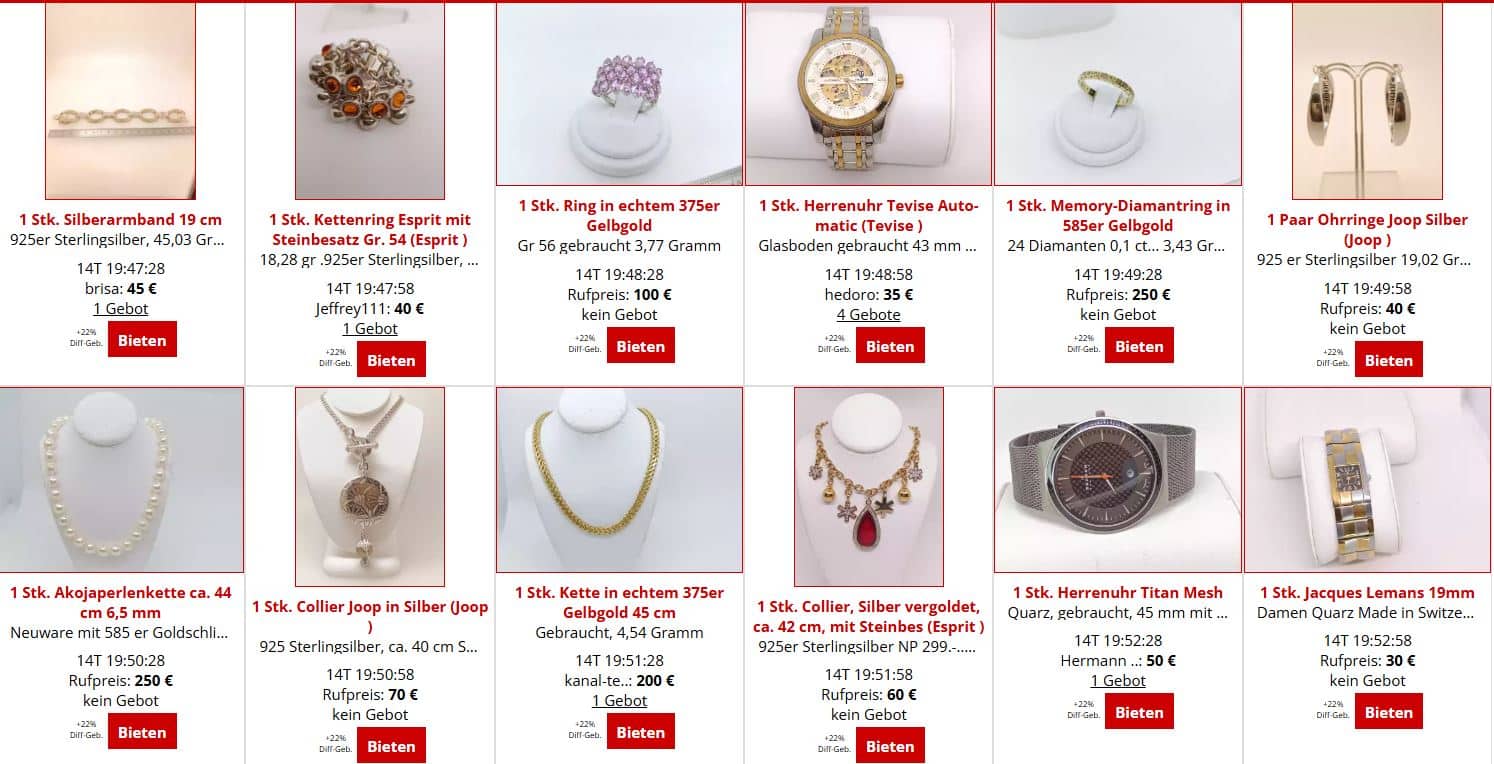Open the Akoja pearl necklace image
Image resolution: width=1494 pixels, height=764 pixels.
click(x=122, y=480)
